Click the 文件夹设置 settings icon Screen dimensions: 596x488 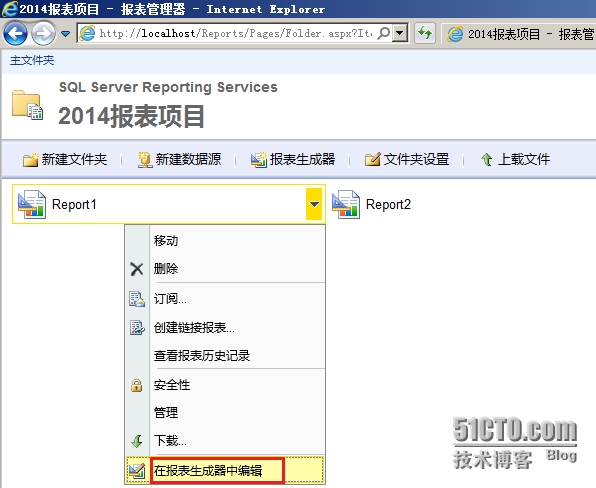point(372,160)
